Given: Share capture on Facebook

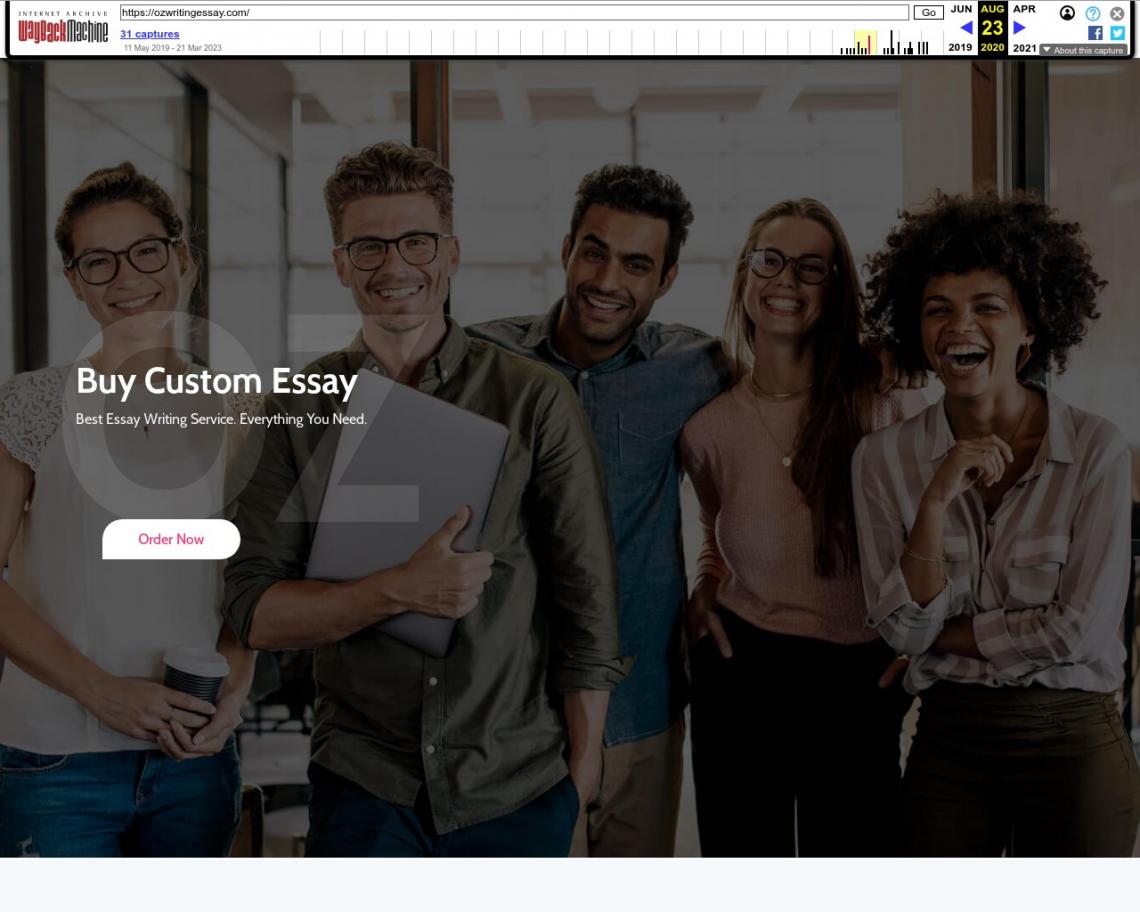Looking at the screenshot, I should pos(1095,33).
